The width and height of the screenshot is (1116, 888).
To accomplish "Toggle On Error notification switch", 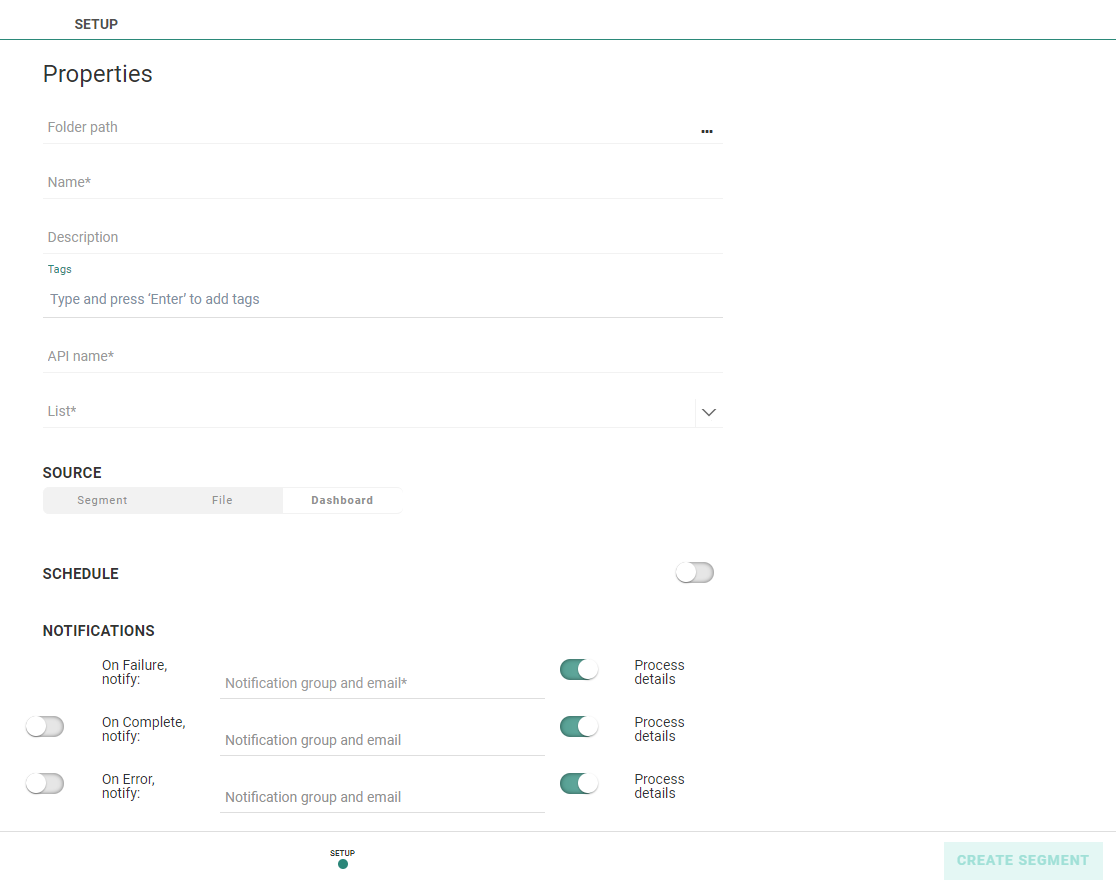I will tap(45, 784).
